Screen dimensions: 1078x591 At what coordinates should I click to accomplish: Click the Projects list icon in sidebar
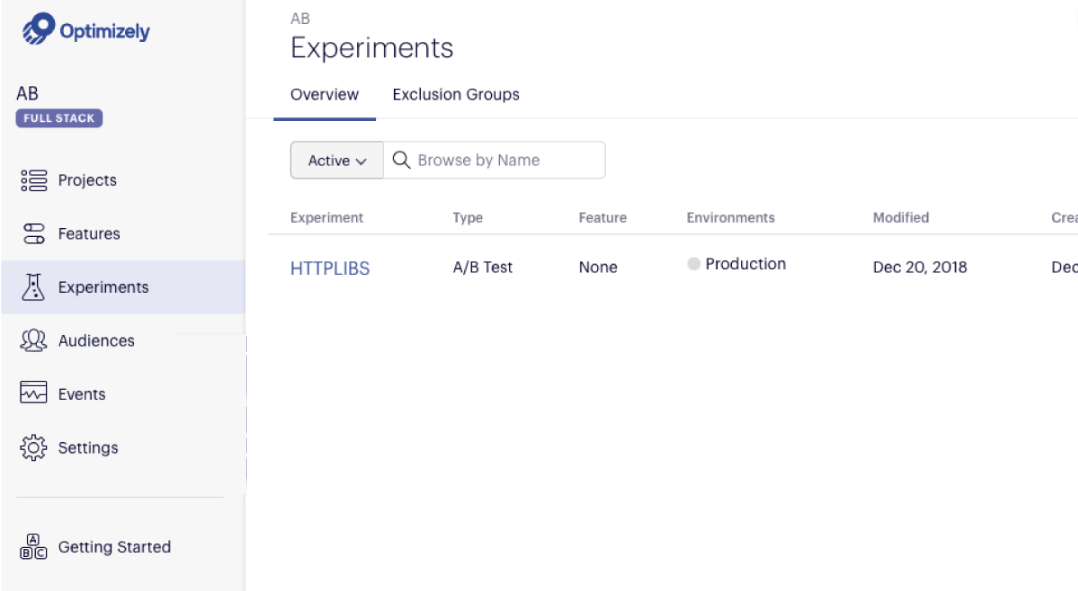pos(34,180)
